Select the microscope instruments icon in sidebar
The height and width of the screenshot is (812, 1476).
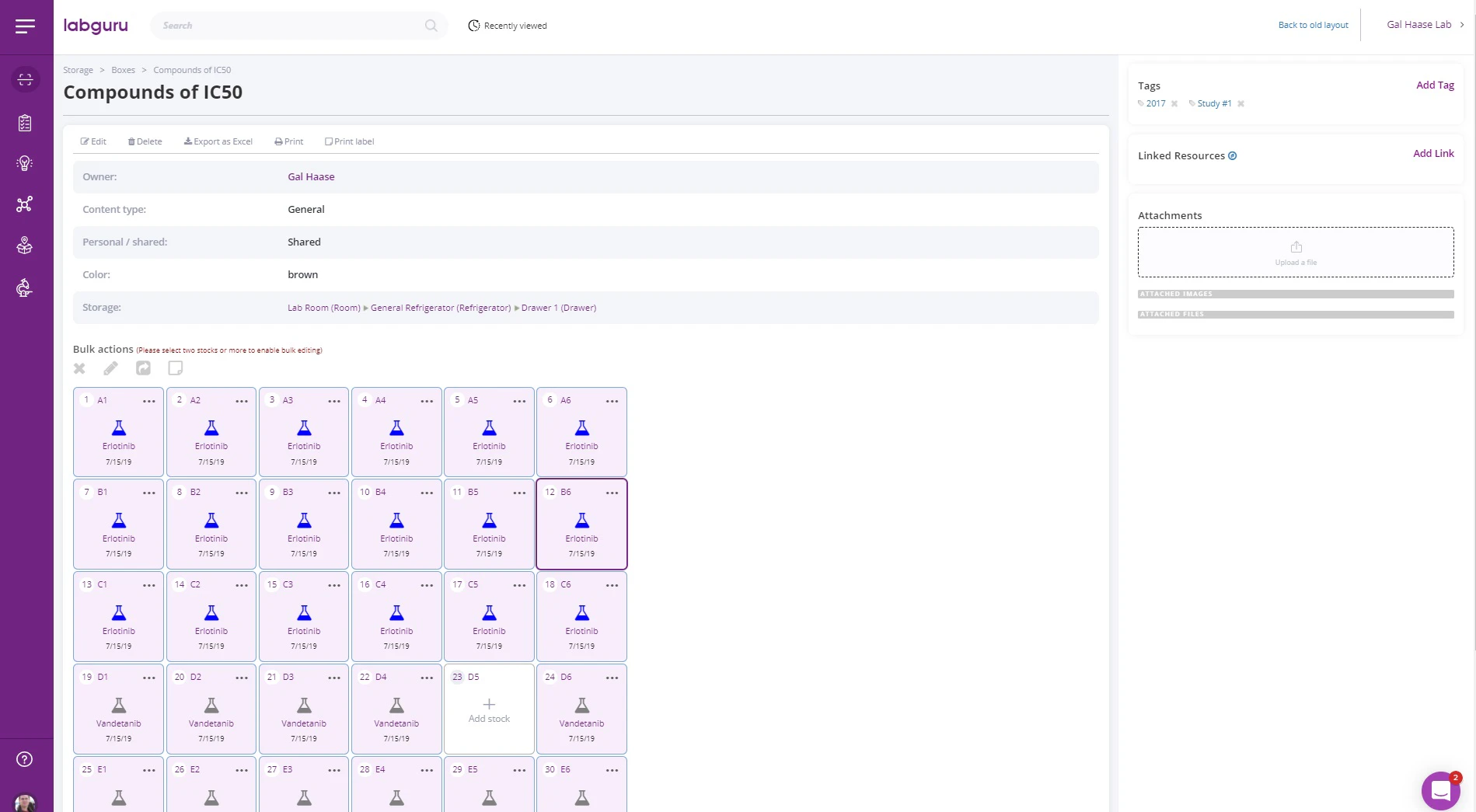pos(25,288)
